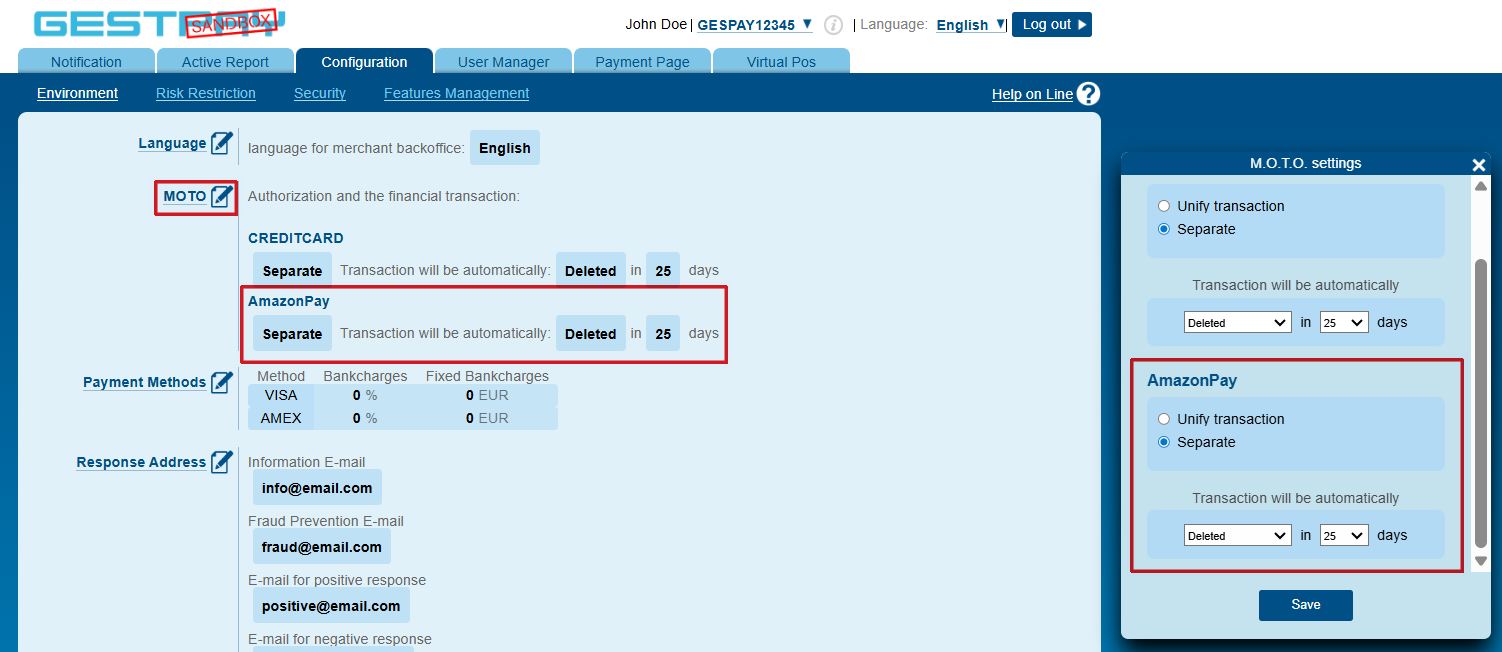Open the English language dropdown in header
Viewport: 1502px width, 652px height.
[x=970, y=25]
